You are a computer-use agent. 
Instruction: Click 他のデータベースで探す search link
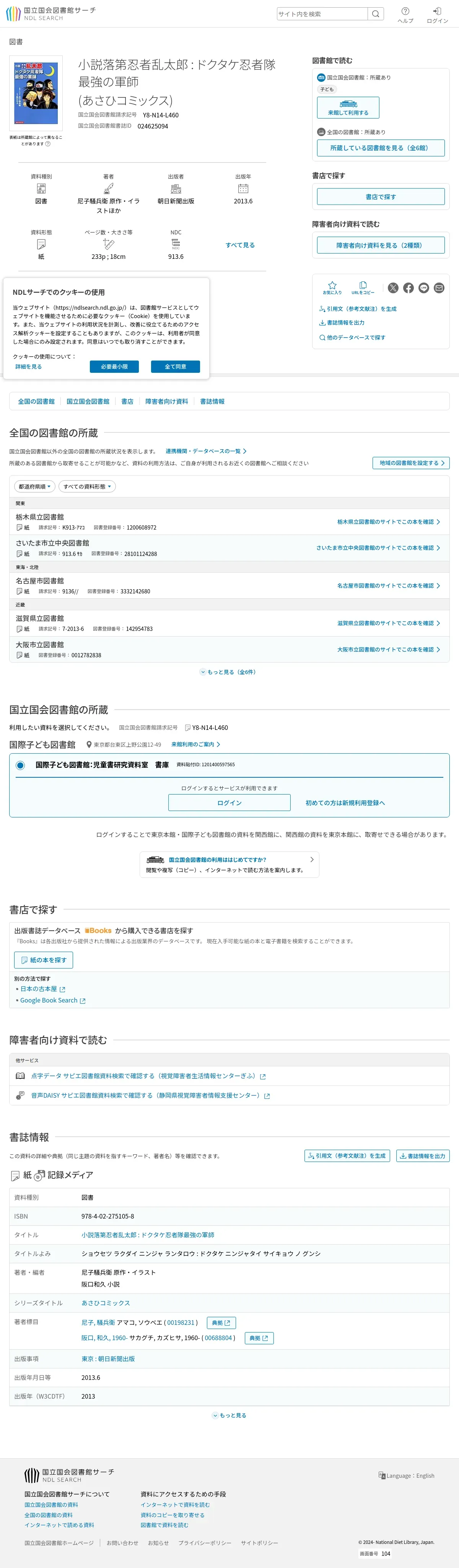[352, 337]
